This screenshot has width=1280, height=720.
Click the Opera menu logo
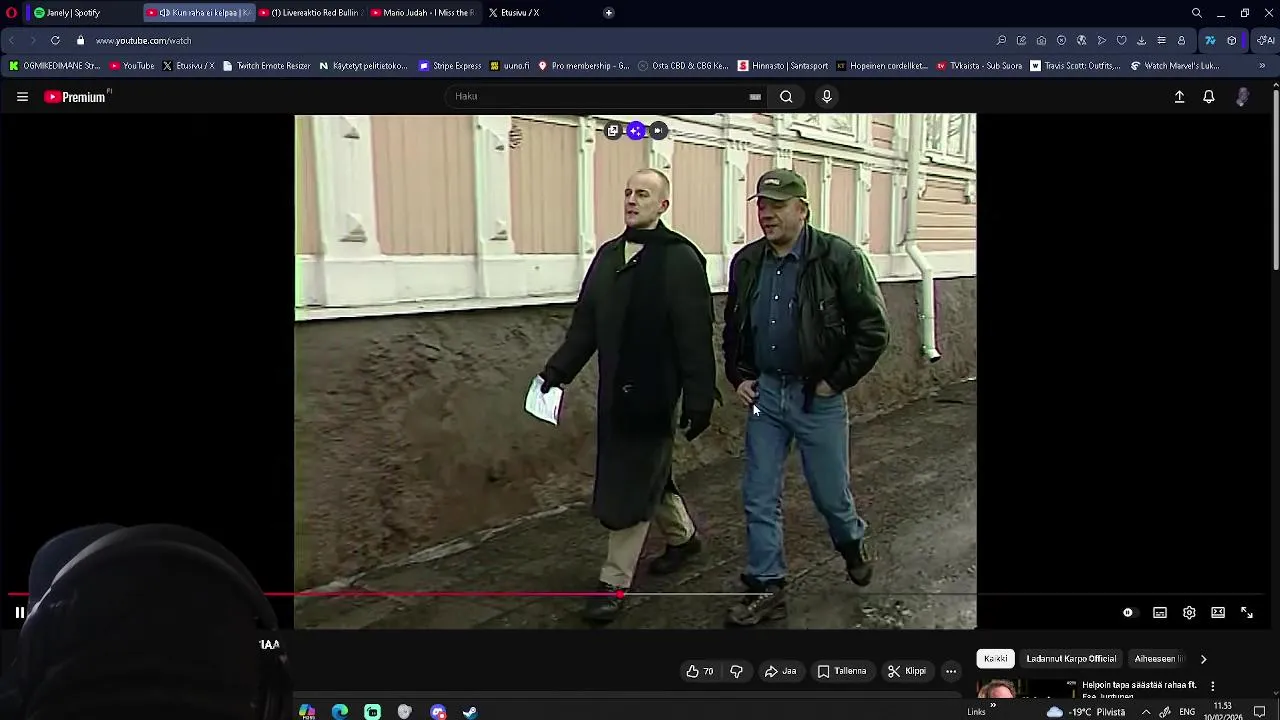click(x=12, y=13)
